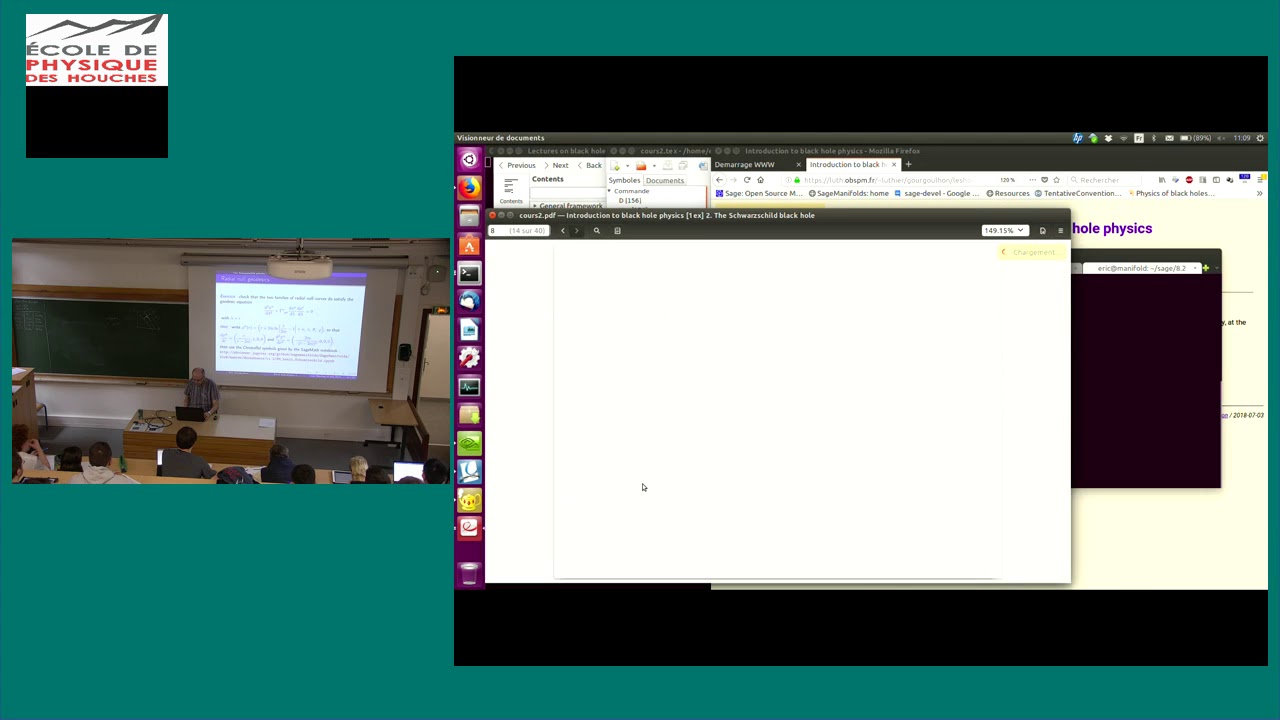Click the Next button in help viewer
Screen dimensions: 1280x720
pos(556,166)
